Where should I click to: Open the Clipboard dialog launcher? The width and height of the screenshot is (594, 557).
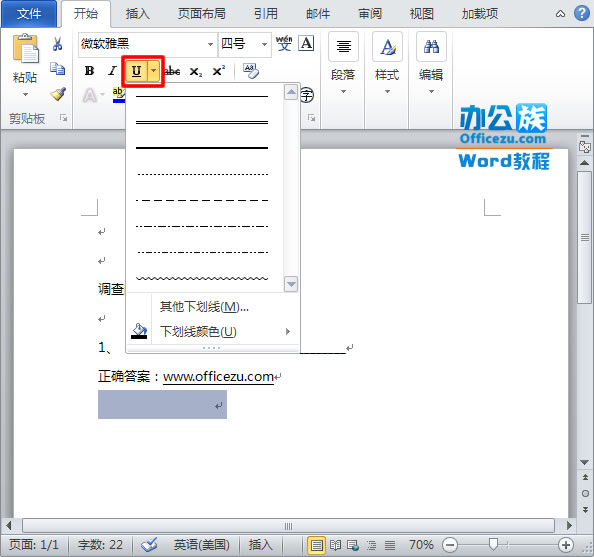coord(63,118)
